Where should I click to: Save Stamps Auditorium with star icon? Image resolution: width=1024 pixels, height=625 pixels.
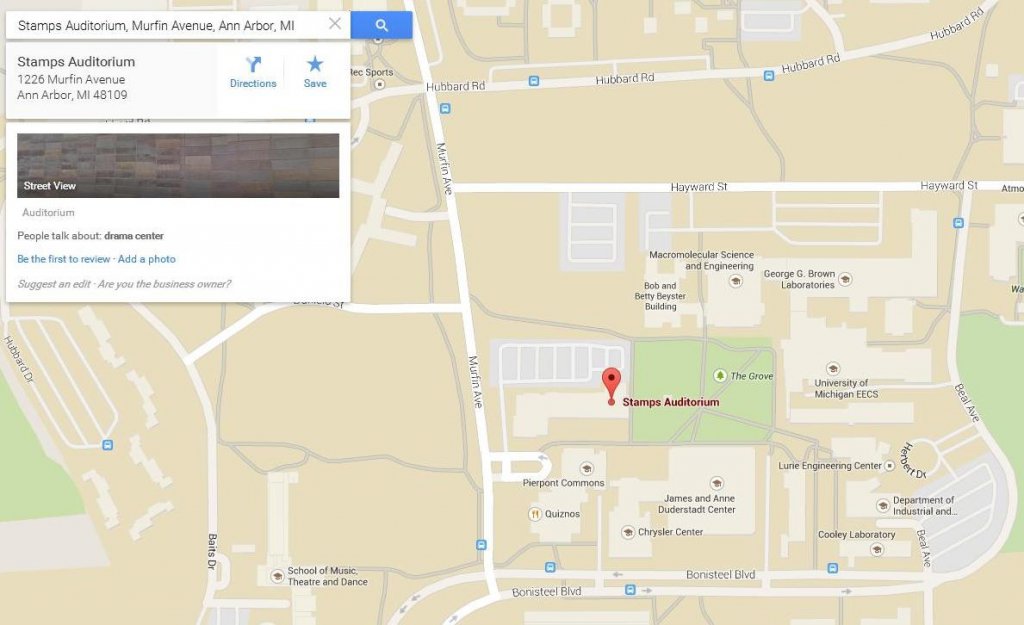[x=315, y=72]
